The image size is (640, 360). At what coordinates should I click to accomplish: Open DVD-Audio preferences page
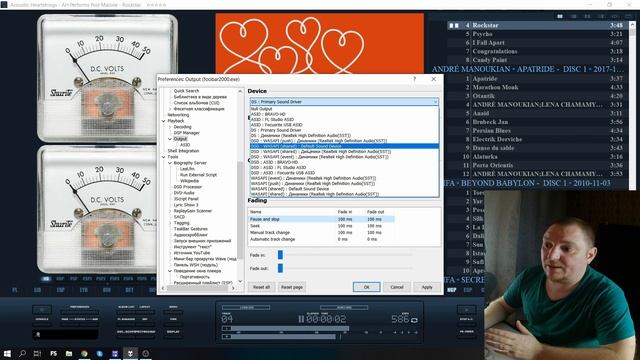[x=184, y=193]
